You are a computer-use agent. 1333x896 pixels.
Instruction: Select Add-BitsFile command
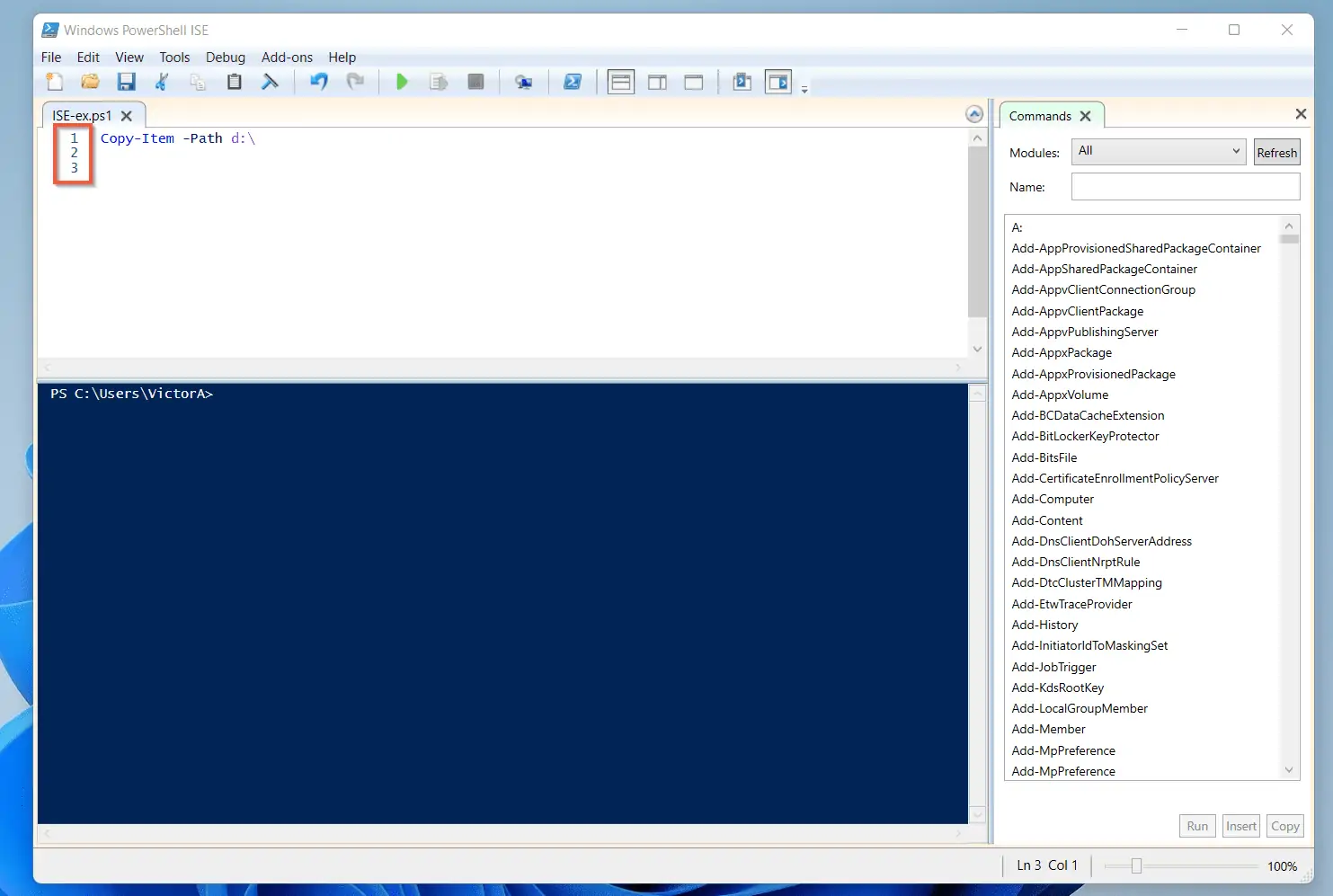pos(1044,457)
